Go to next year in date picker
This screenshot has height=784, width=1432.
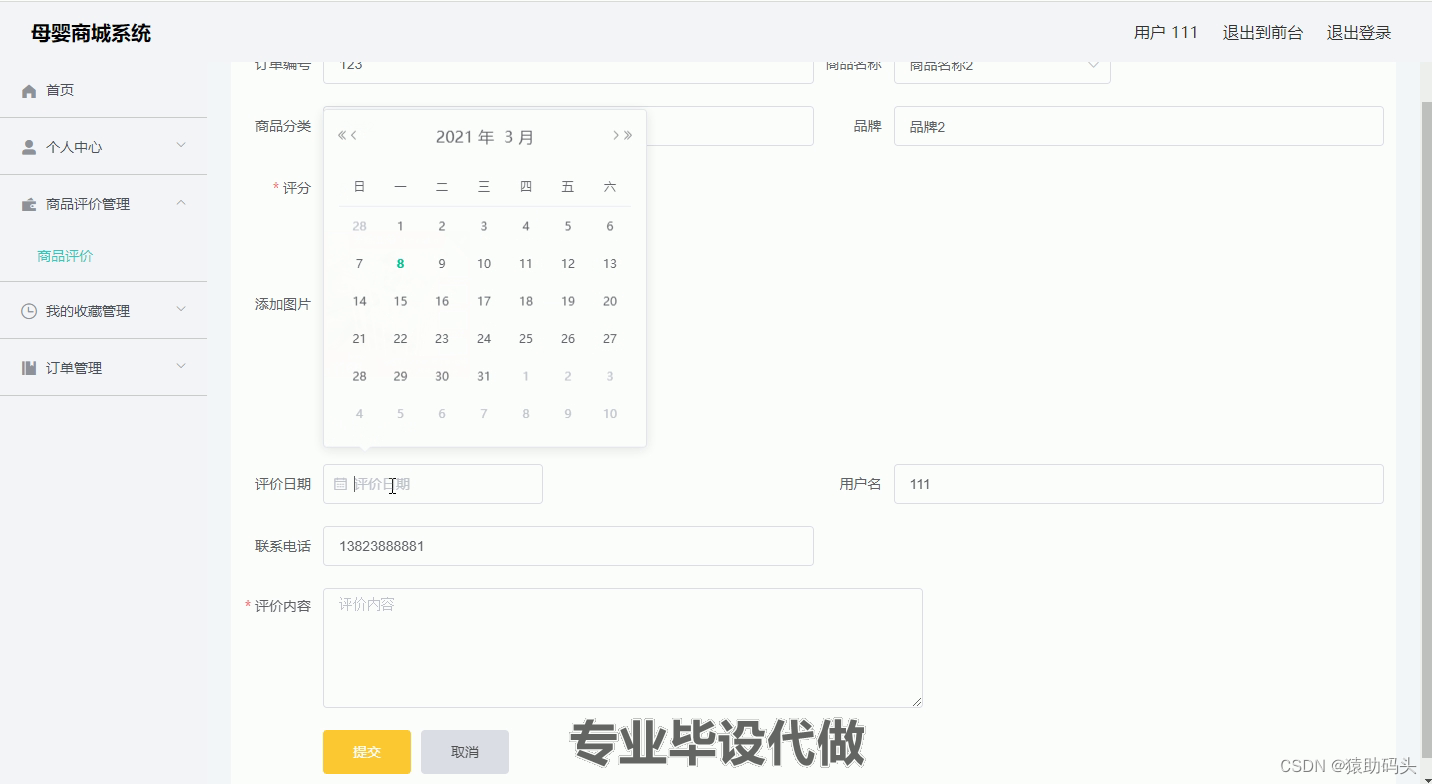[628, 136]
